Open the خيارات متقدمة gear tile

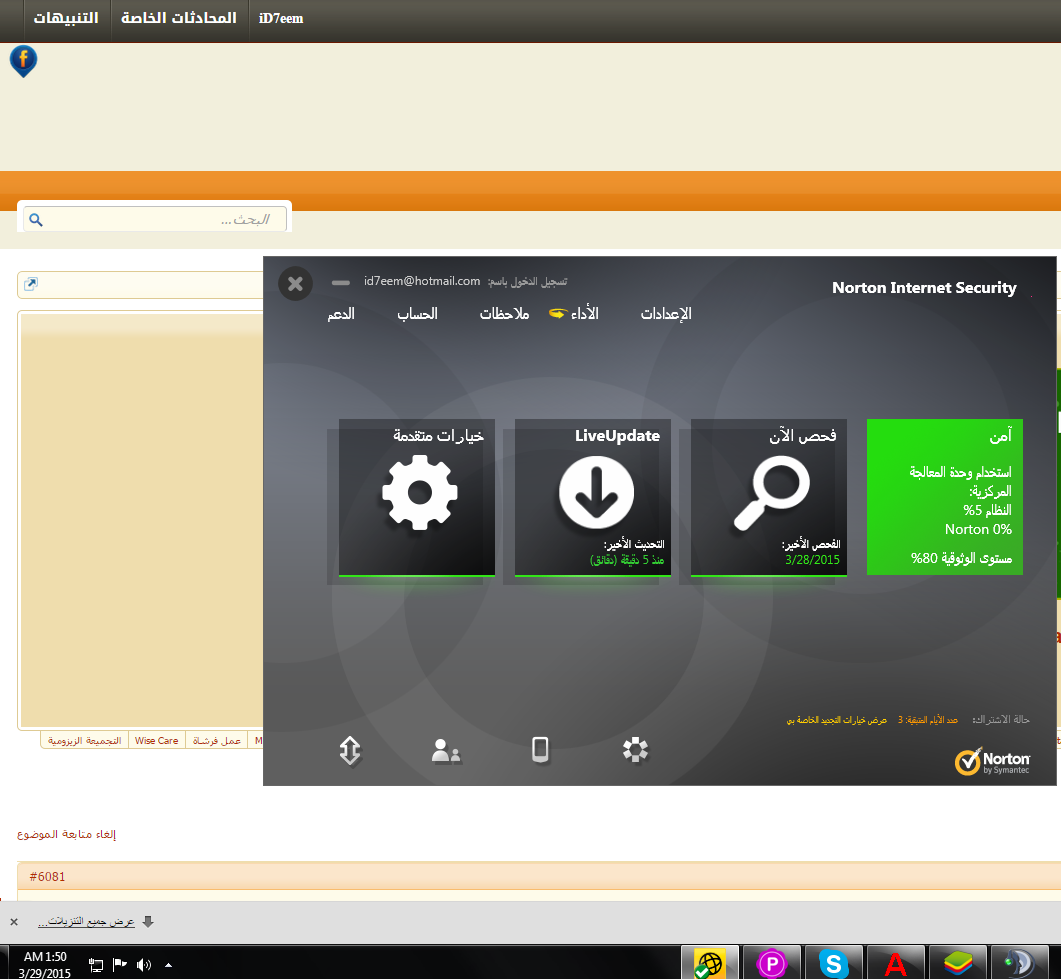tap(417, 497)
